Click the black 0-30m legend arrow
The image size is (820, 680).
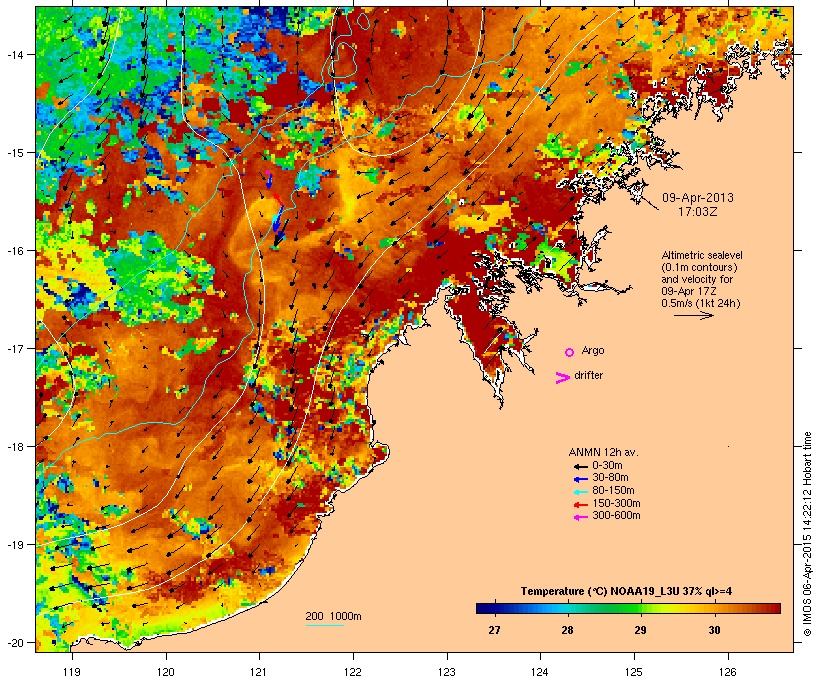(x=580, y=466)
